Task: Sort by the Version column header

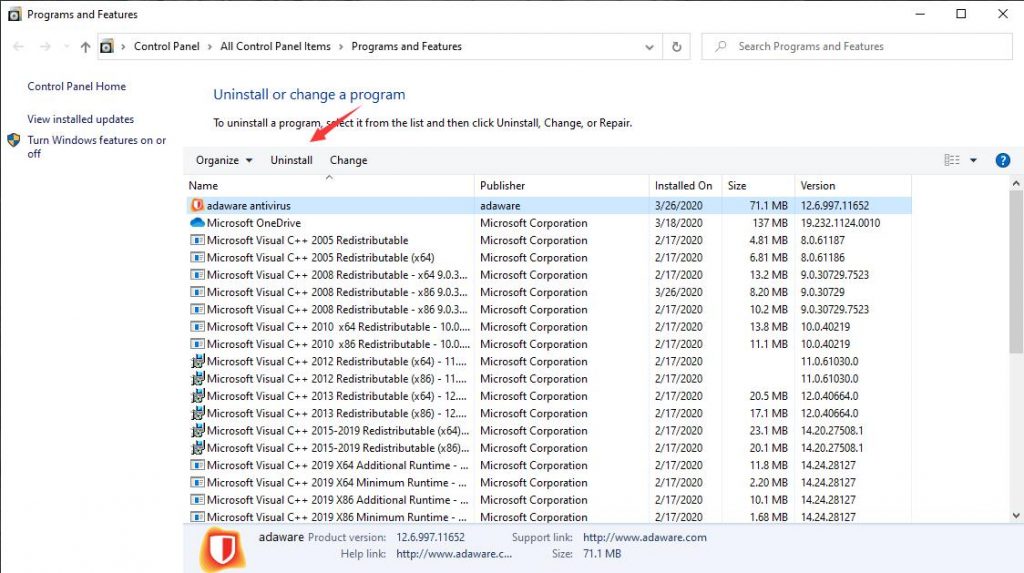Action: 853,185
